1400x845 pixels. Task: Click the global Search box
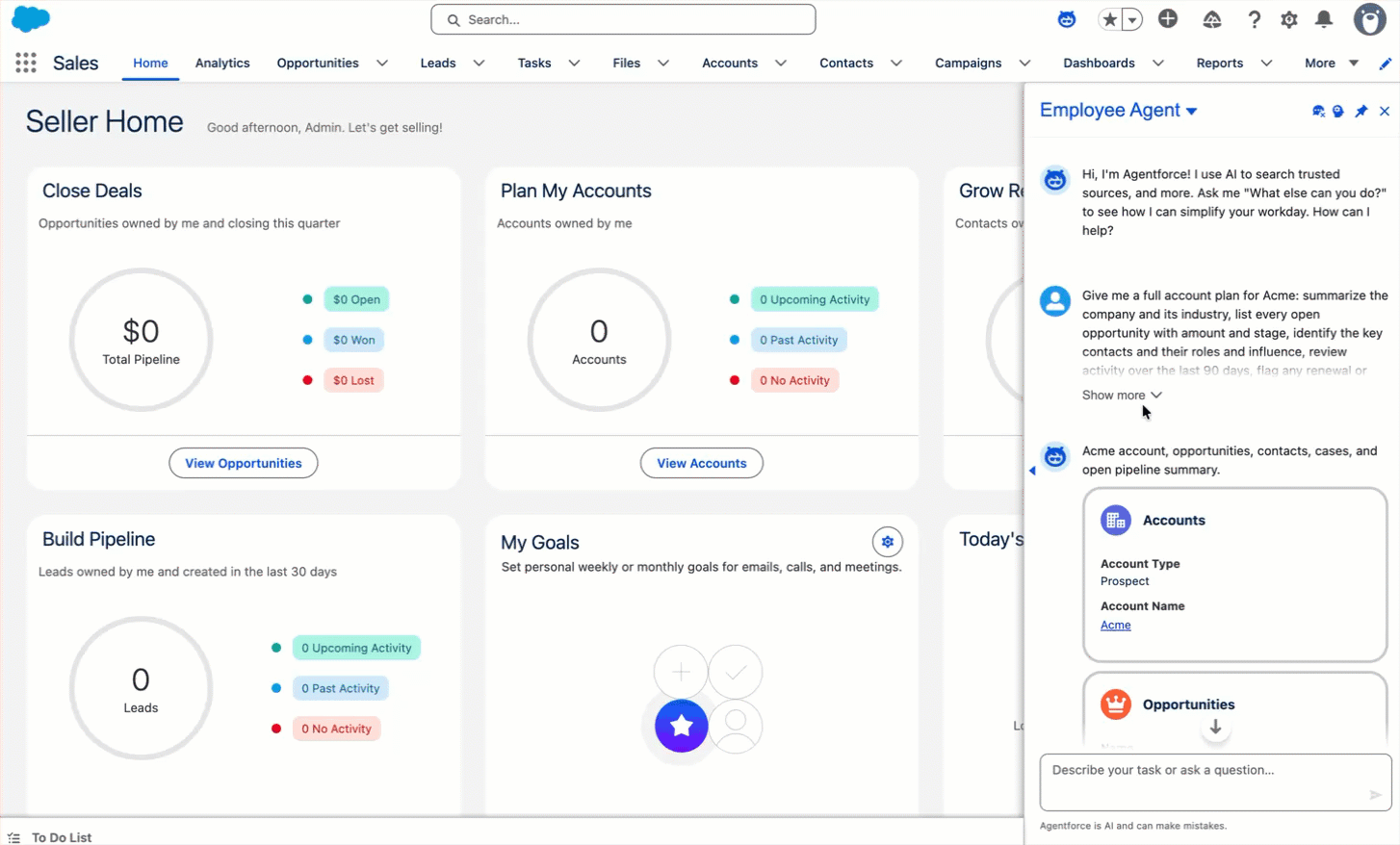pyautogui.click(x=623, y=19)
